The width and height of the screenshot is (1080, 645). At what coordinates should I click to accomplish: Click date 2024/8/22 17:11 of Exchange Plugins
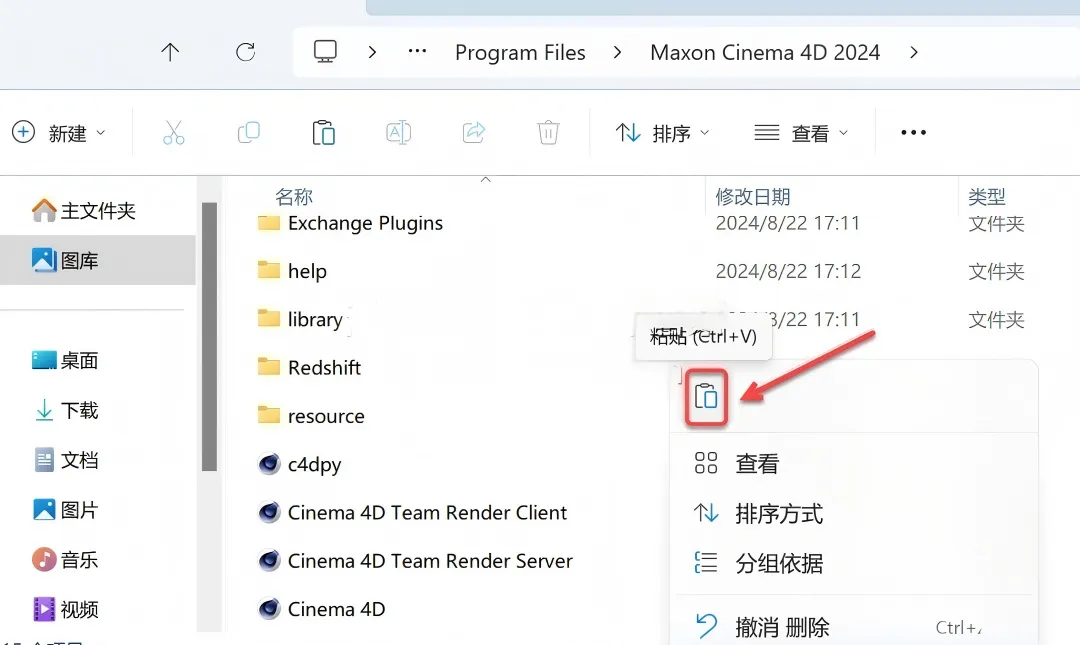point(788,223)
